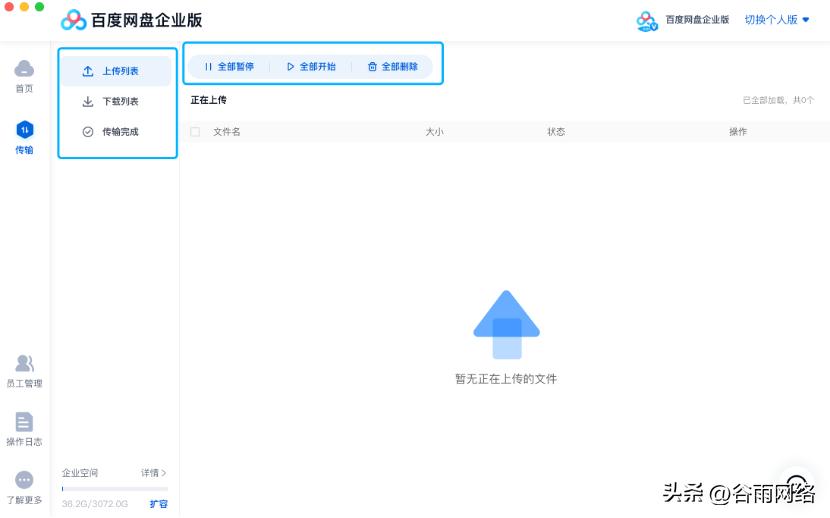Toggle the select-all checkbox in file header
This screenshot has height=518, width=830.
(x=195, y=132)
